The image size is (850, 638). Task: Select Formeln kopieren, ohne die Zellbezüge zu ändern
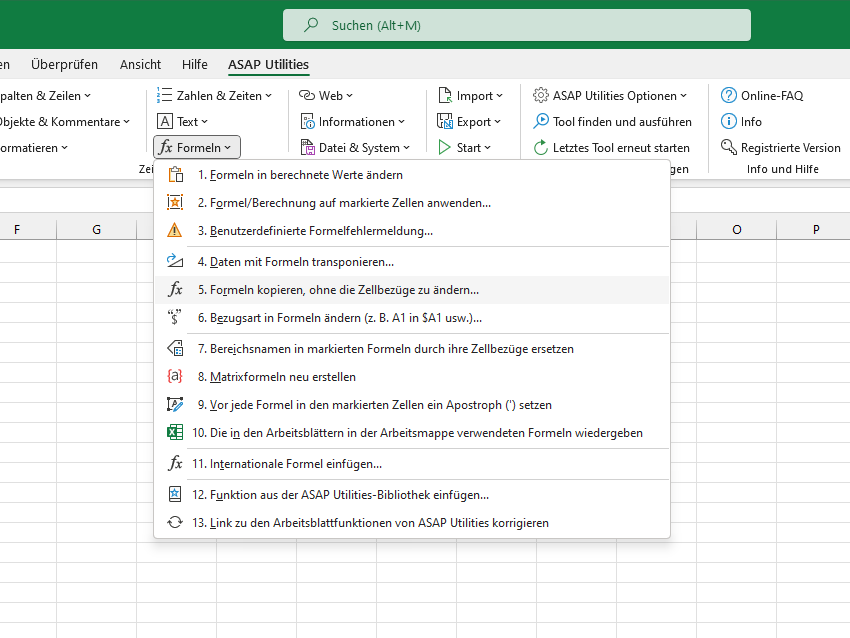412,289
